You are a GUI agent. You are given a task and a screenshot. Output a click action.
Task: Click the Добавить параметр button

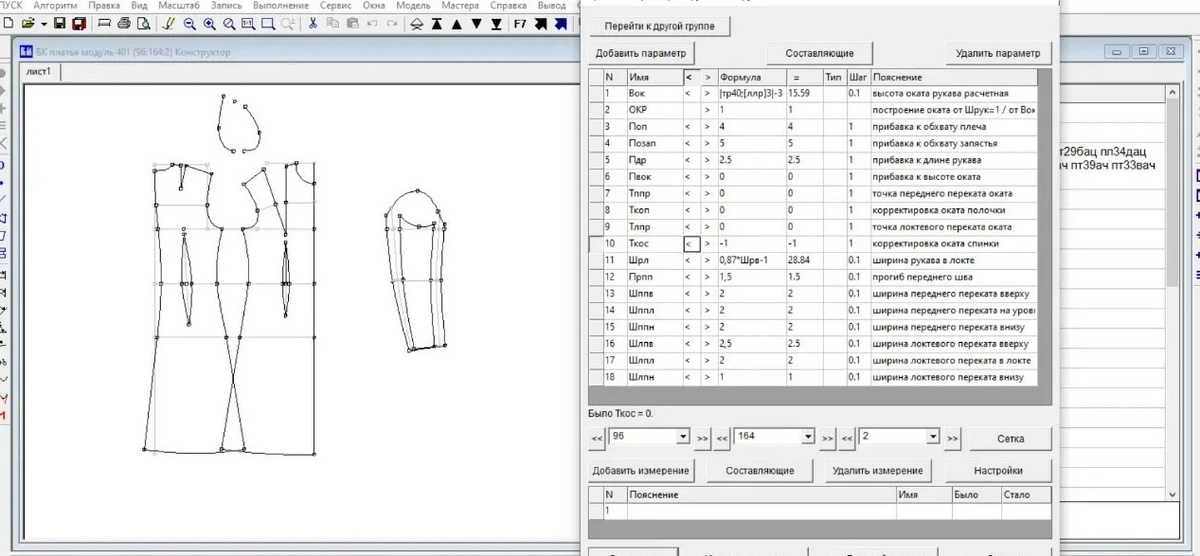pyautogui.click(x=641, y=53)
